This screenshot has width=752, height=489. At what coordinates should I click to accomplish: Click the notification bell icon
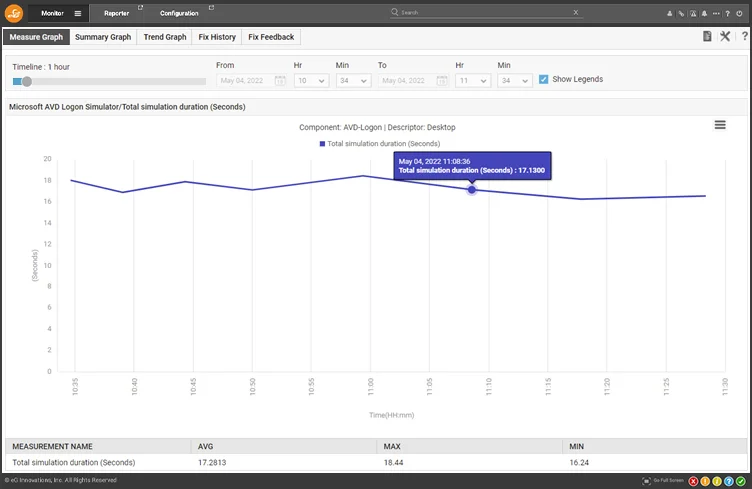[704, 13]
